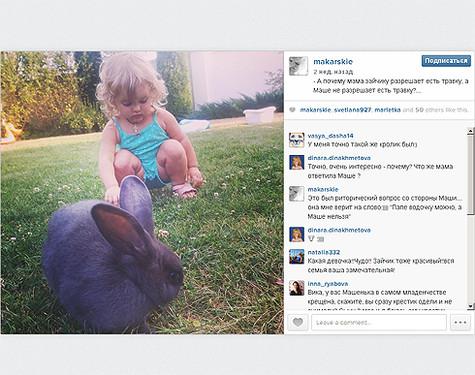Viewport: 475px width, 375px height.
Task: Click the comments scrollbar thumb
Action: (x=470, y=174)
